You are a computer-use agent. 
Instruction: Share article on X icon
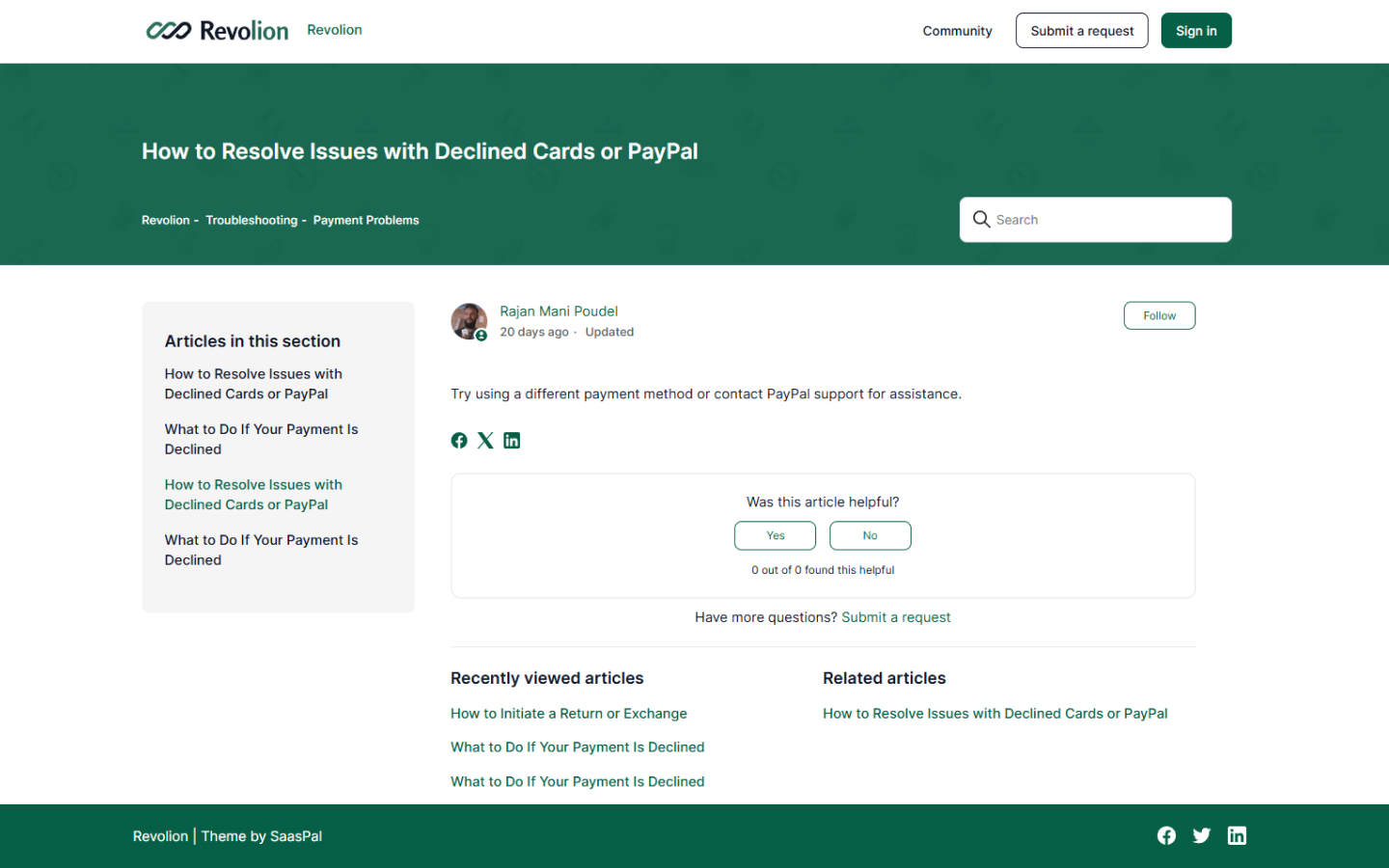(485, 441)
